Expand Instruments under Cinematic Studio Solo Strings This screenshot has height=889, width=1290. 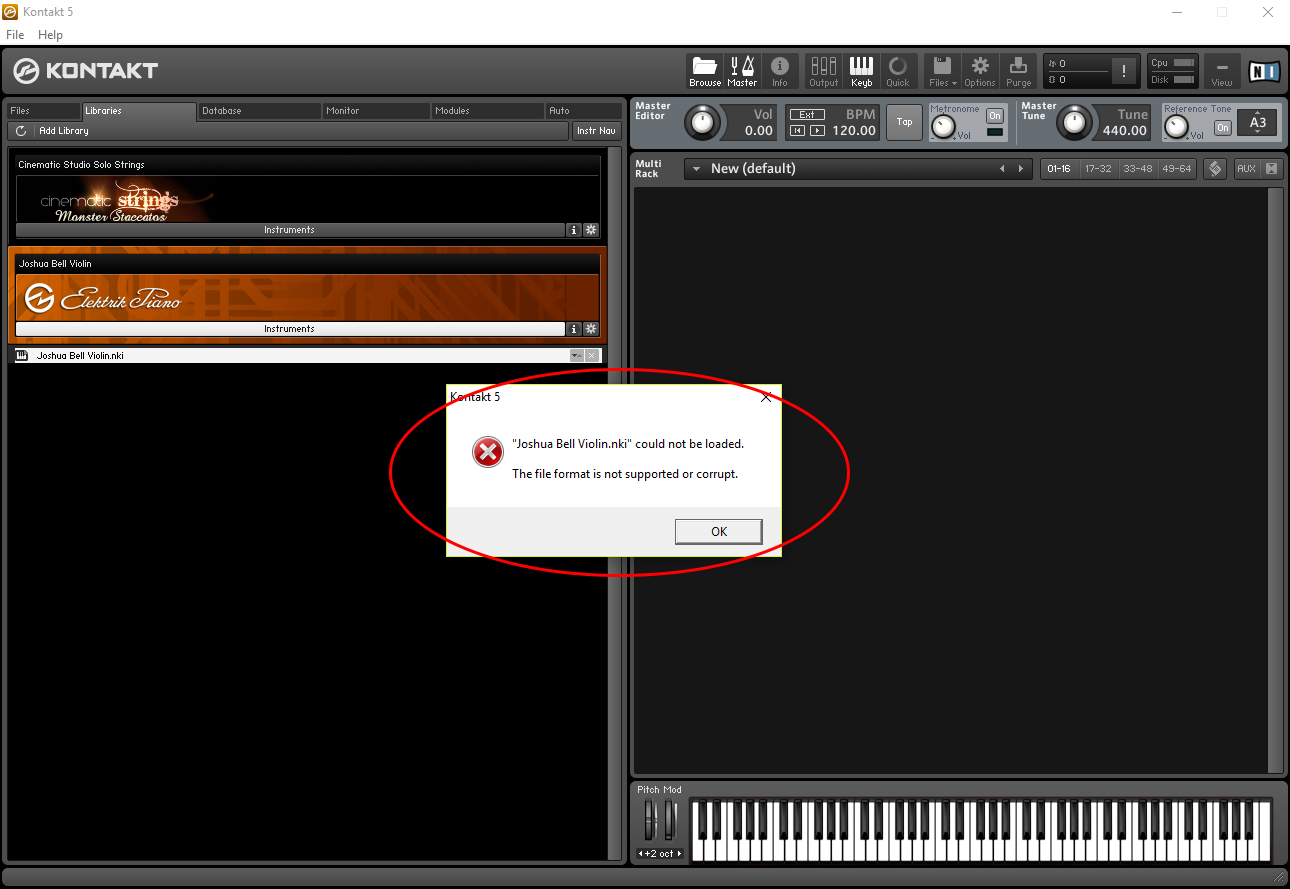(289, 230)
